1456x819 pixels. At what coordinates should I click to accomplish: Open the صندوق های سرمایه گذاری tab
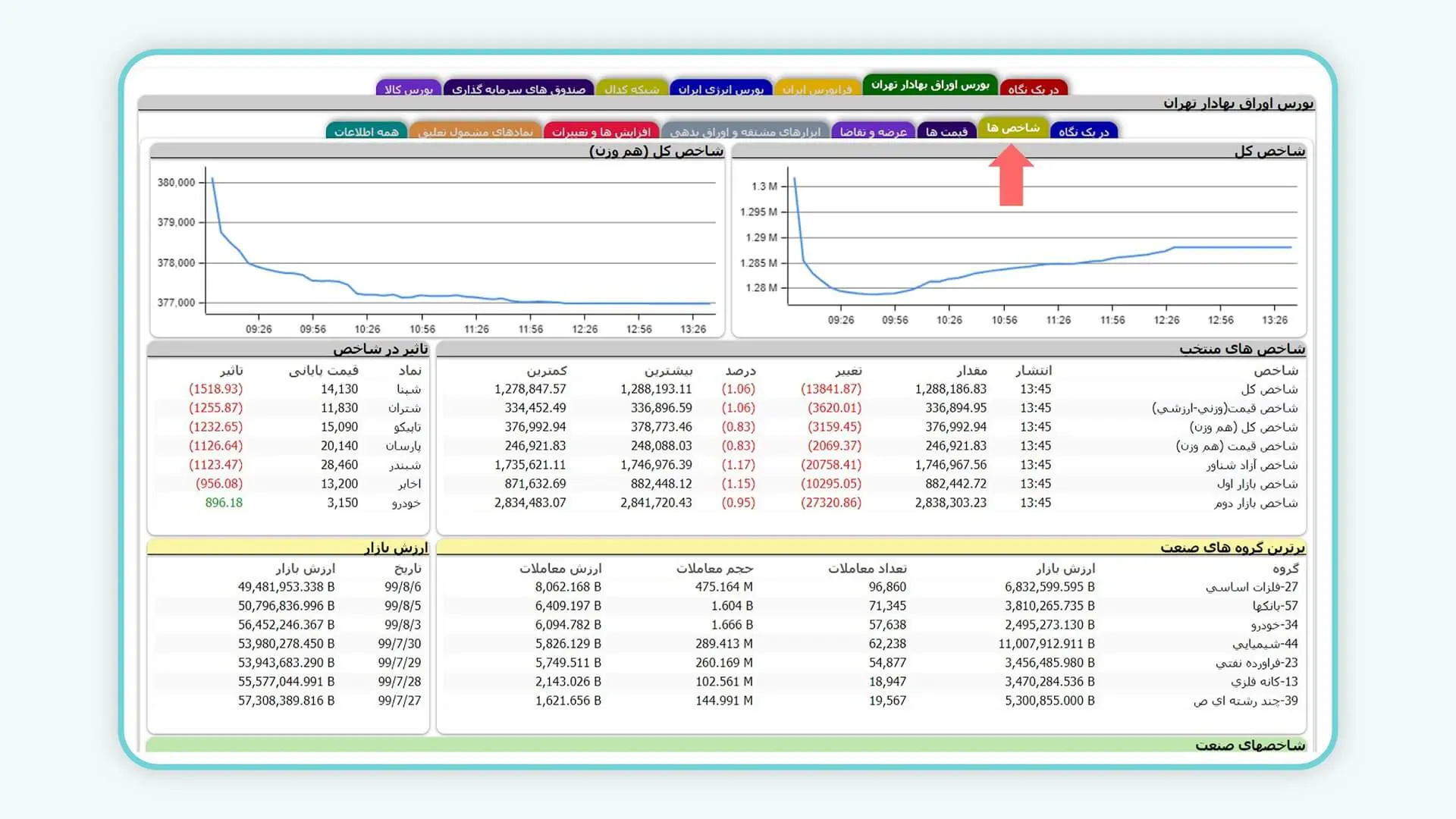519,89
